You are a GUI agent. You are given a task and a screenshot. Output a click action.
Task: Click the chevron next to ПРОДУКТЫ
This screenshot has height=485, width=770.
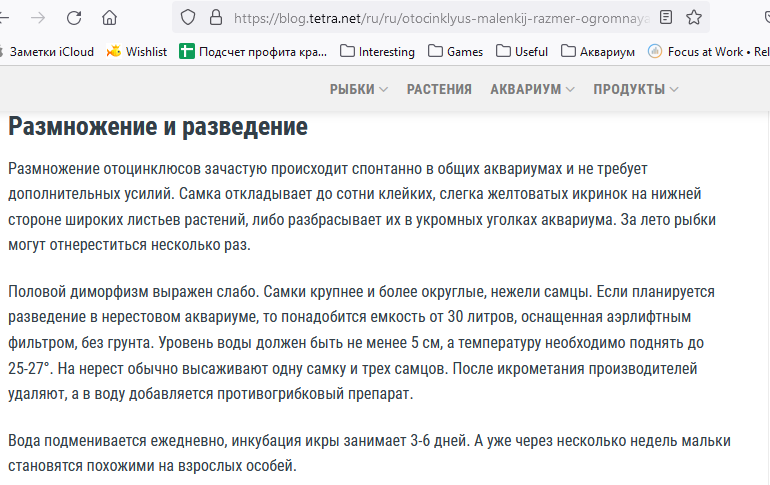point(674,89)
